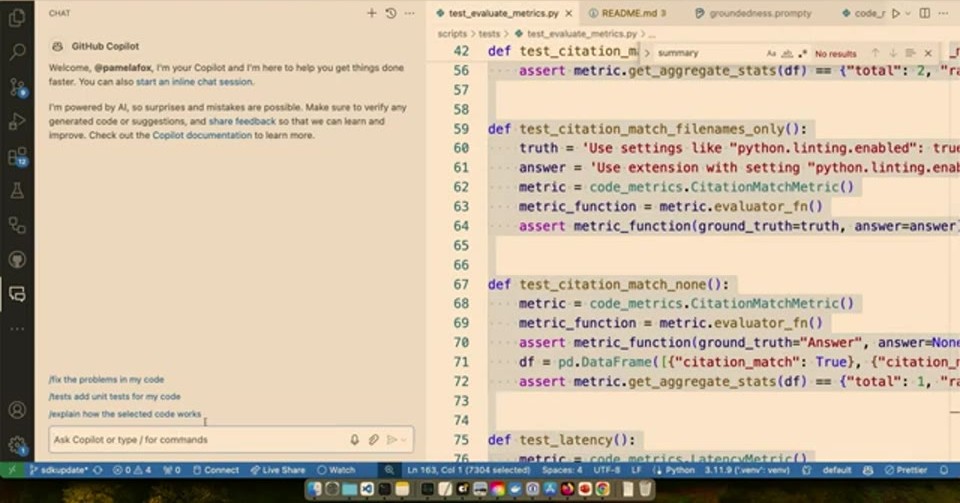
Task: Open errors and warnings status item
Action: pyautogui.click(x=132, y=470)
